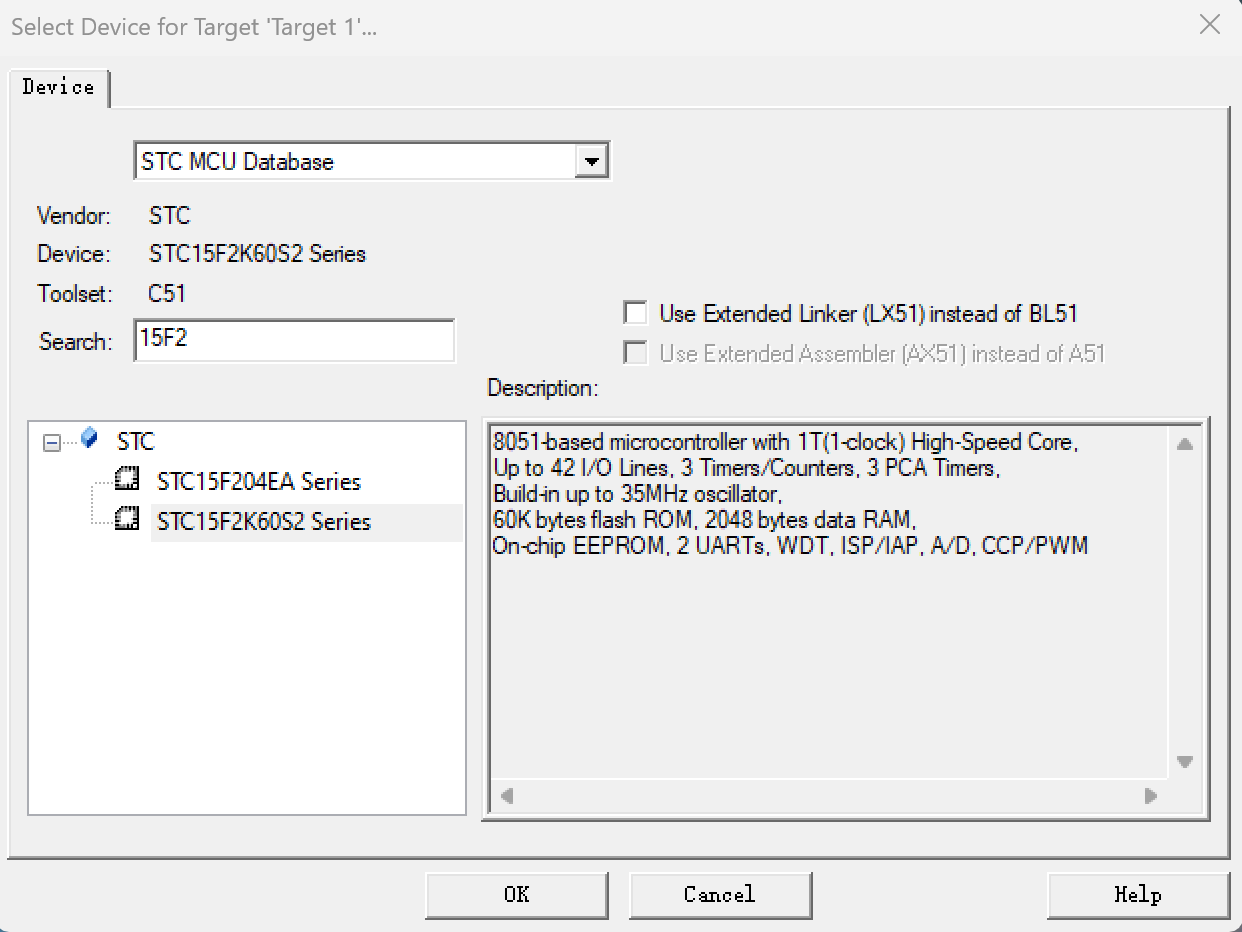
Task: Click the description scroll left arrow
Action: [507, 797]
